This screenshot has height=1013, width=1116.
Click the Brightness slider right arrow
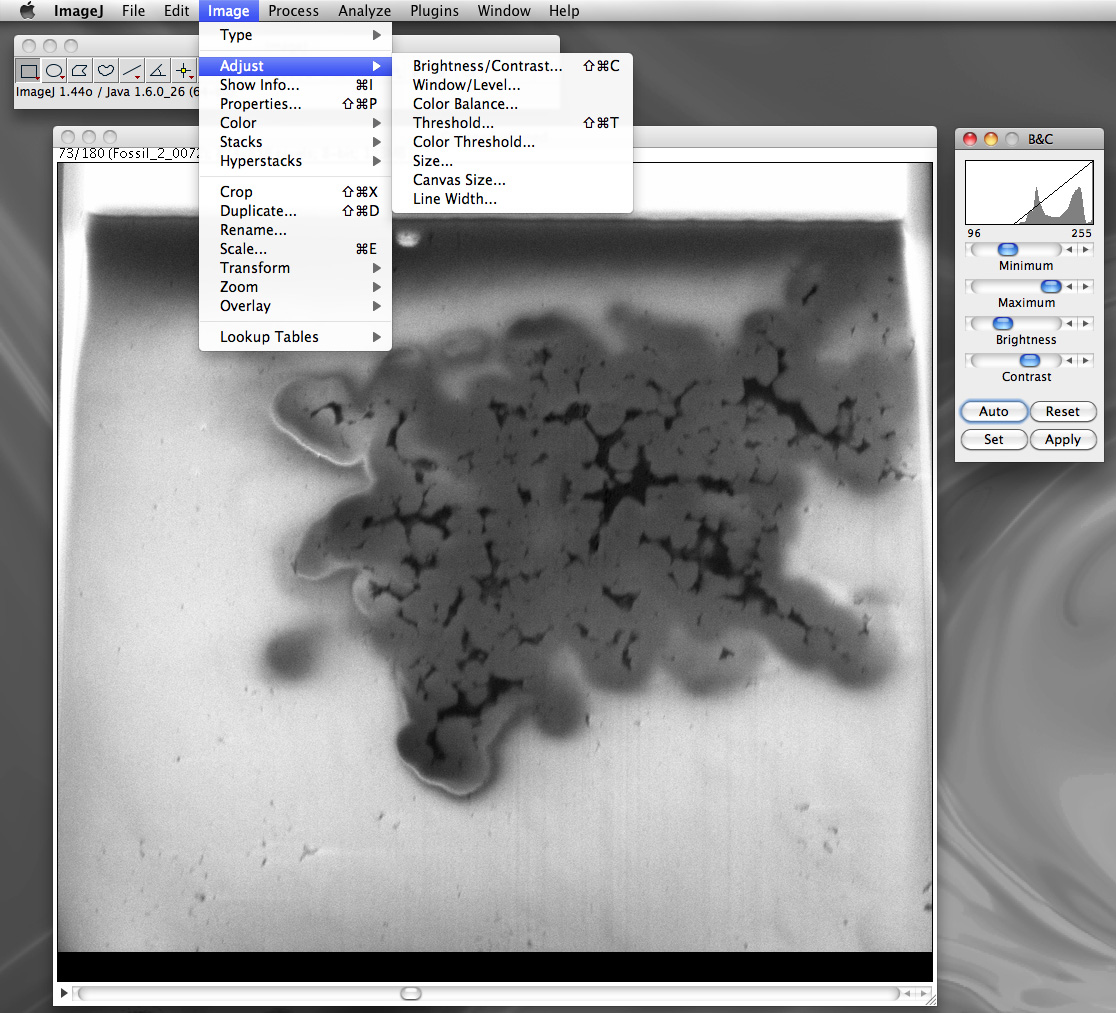click(x=1085, y=323)
